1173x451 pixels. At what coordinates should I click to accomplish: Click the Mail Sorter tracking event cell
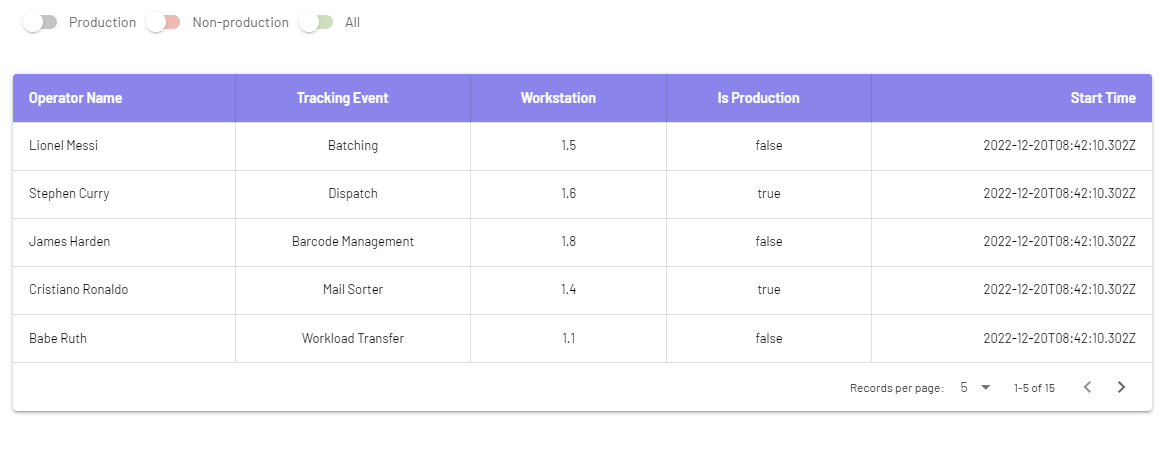pos(353,290)
